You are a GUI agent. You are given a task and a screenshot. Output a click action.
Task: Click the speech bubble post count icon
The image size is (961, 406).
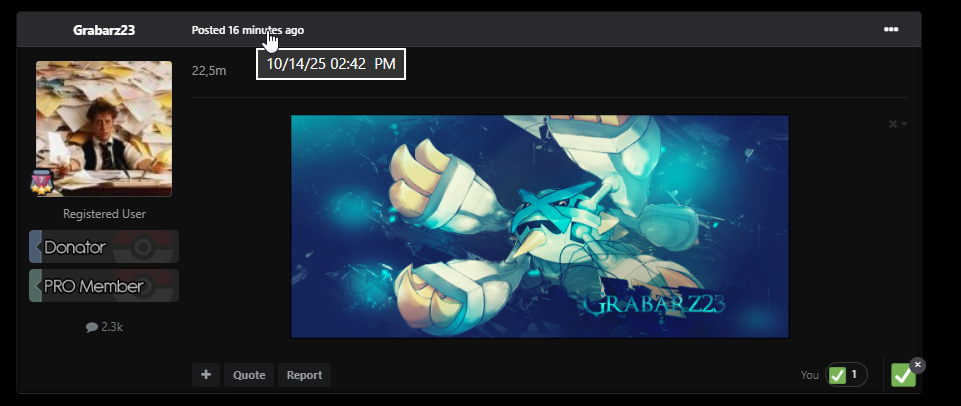click(92, 327)
